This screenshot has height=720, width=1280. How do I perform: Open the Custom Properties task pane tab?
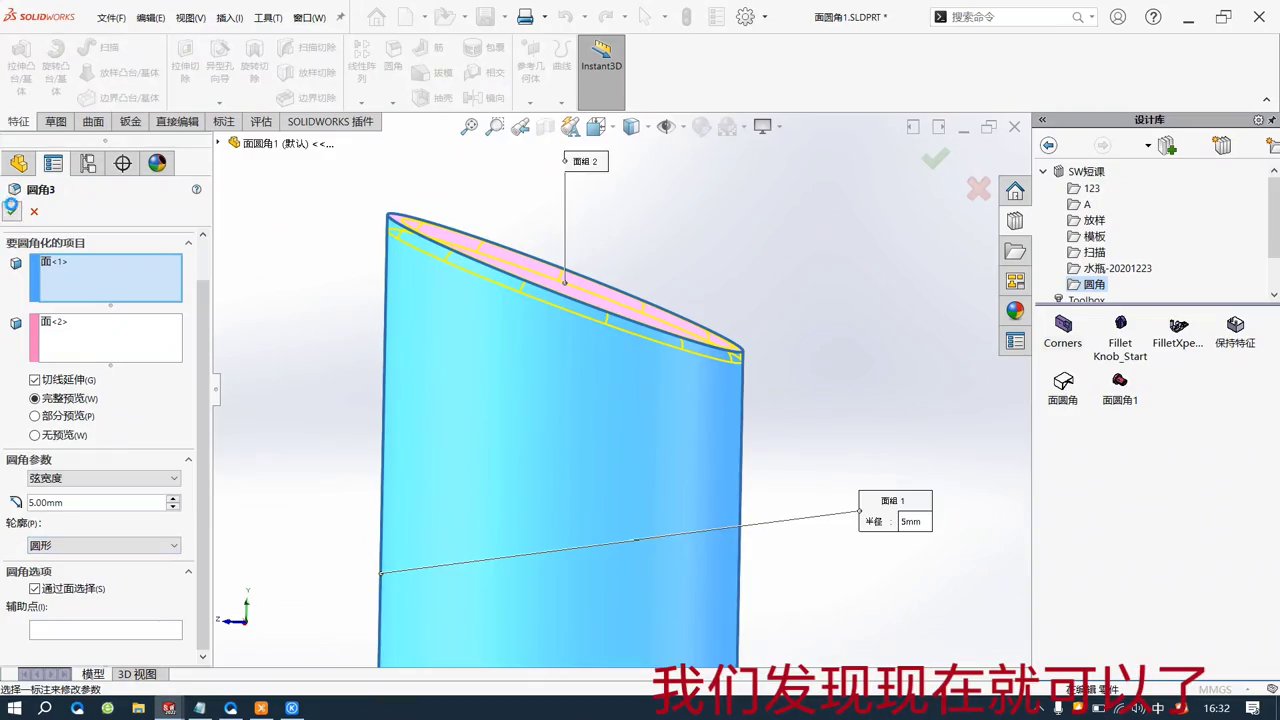click(1015, 341)
